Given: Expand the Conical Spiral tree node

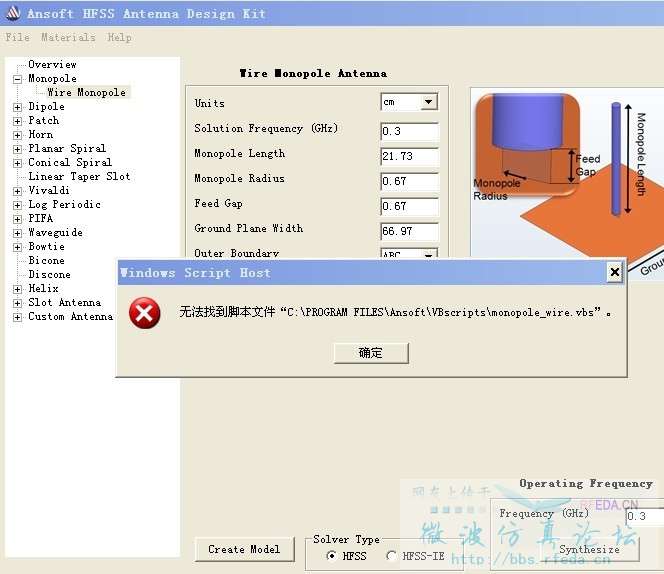Looking at the screenshot, I should (17, 163).
